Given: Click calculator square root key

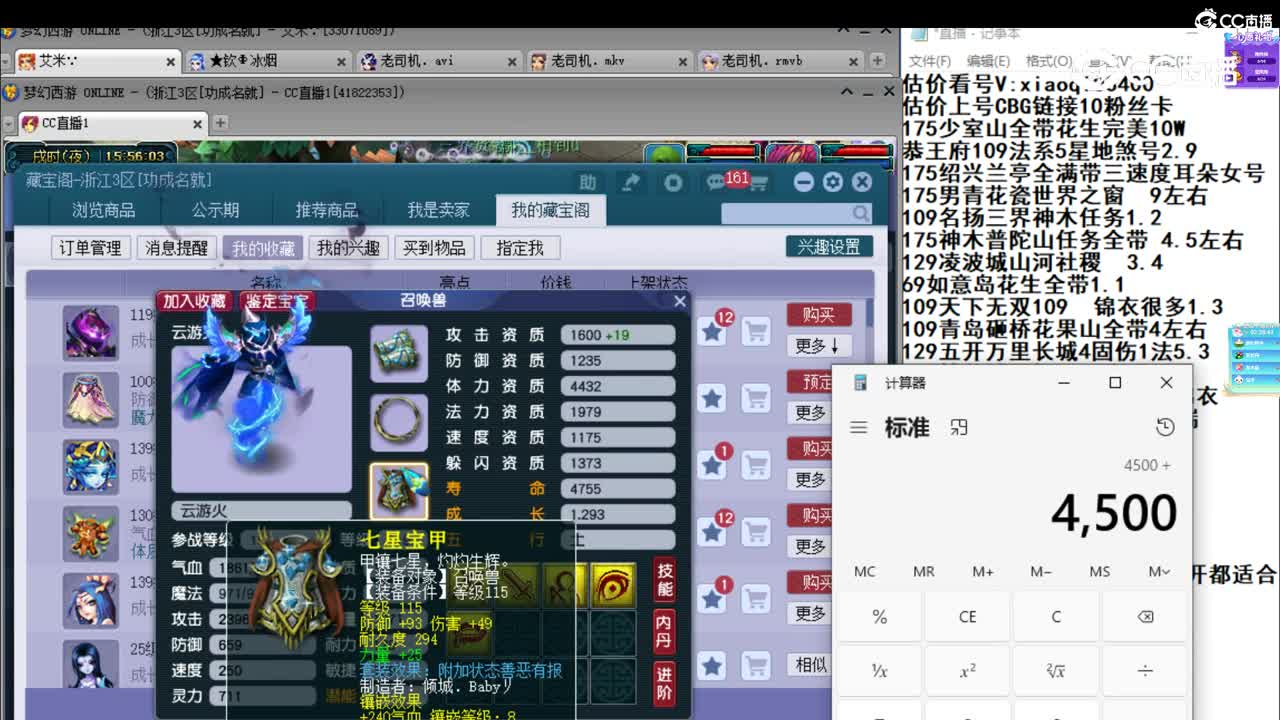Looking at the screenshot, I should tap(1056, 671).
